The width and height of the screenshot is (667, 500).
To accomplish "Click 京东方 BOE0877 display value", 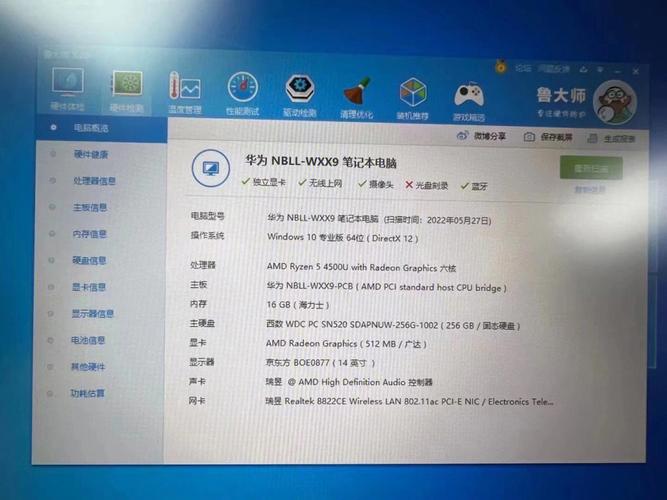I will (x=320, y=363).
